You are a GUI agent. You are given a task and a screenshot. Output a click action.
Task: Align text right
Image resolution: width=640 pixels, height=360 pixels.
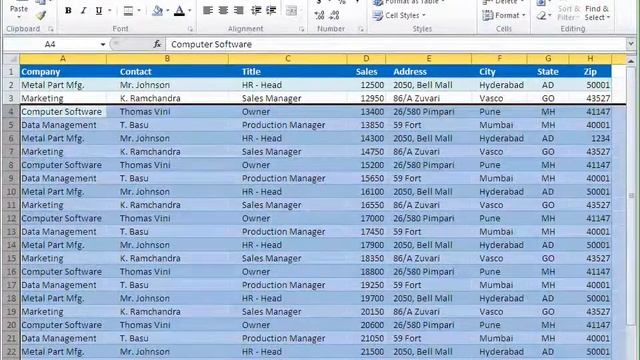coord(238,11)
